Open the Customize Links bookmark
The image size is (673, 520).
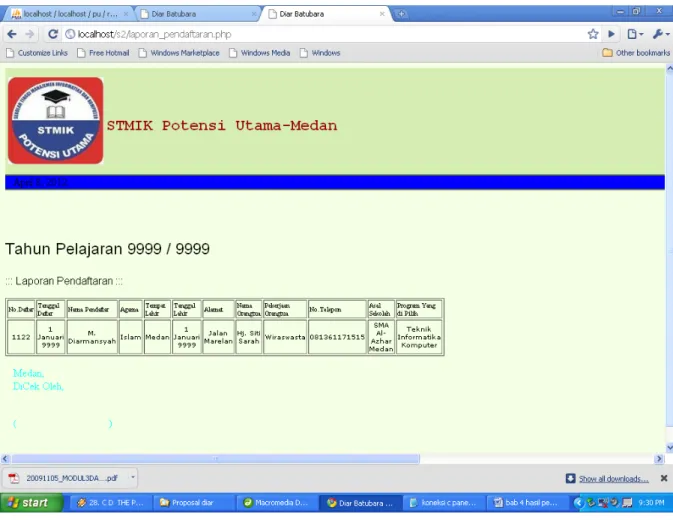(x=37, y=53)
